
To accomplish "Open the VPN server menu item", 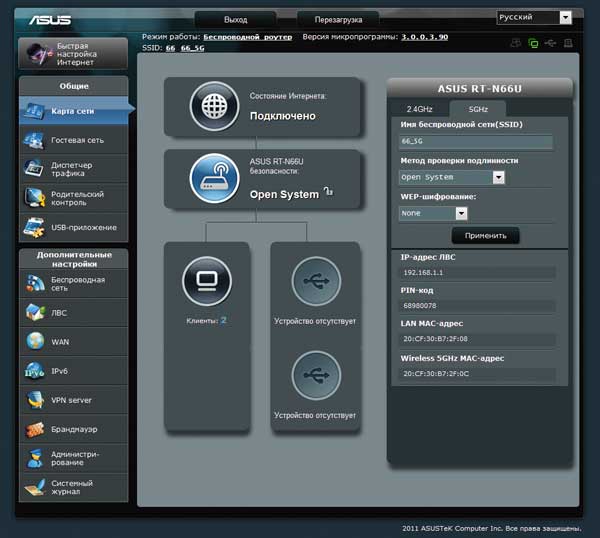I will click(74, 400).
